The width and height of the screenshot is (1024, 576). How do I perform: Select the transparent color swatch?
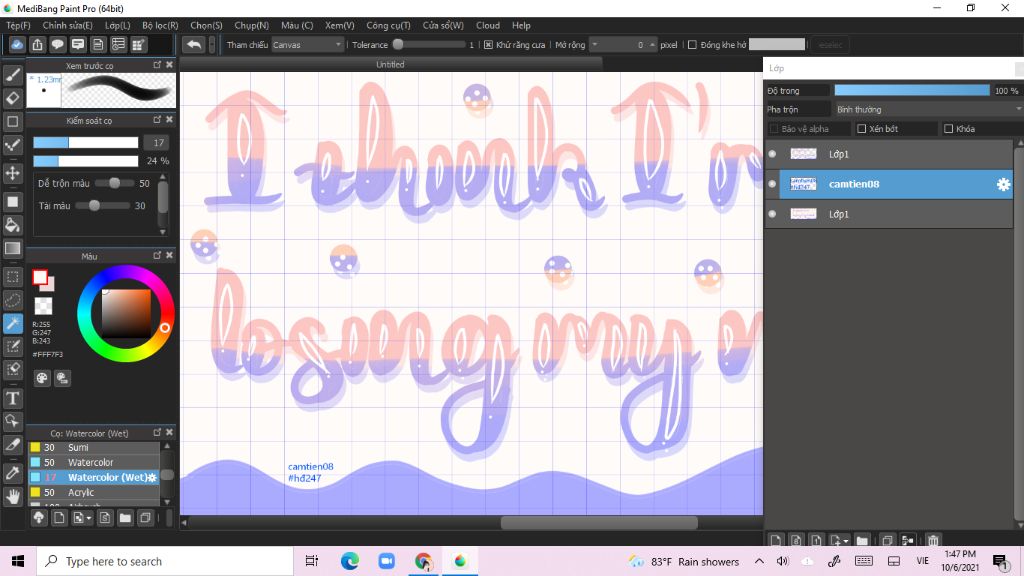point(43,305)
